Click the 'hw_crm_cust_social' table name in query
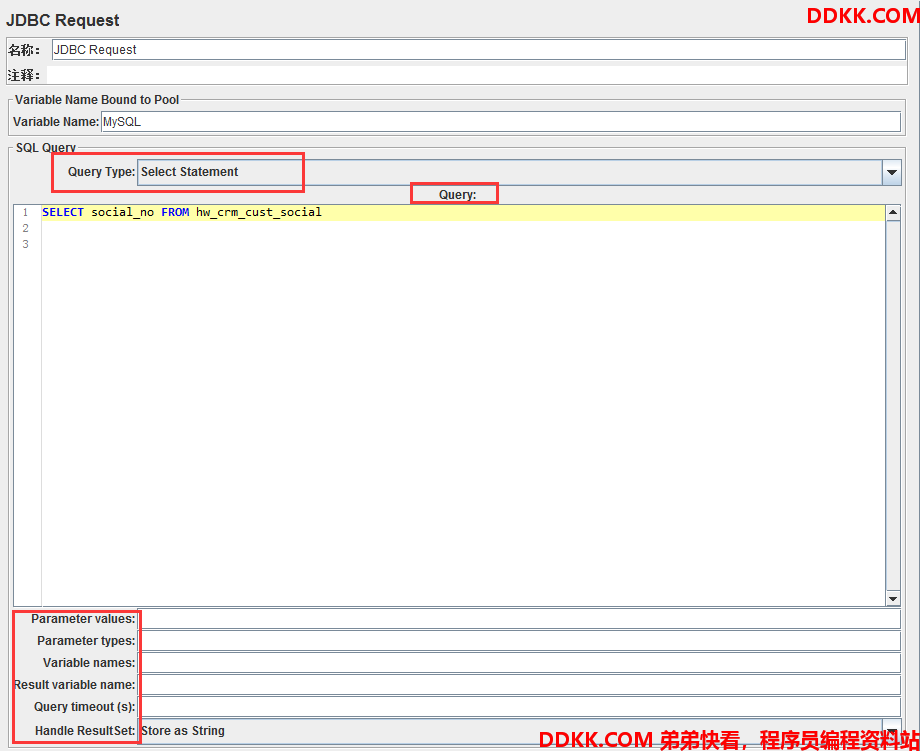 (x=259, y=212)
